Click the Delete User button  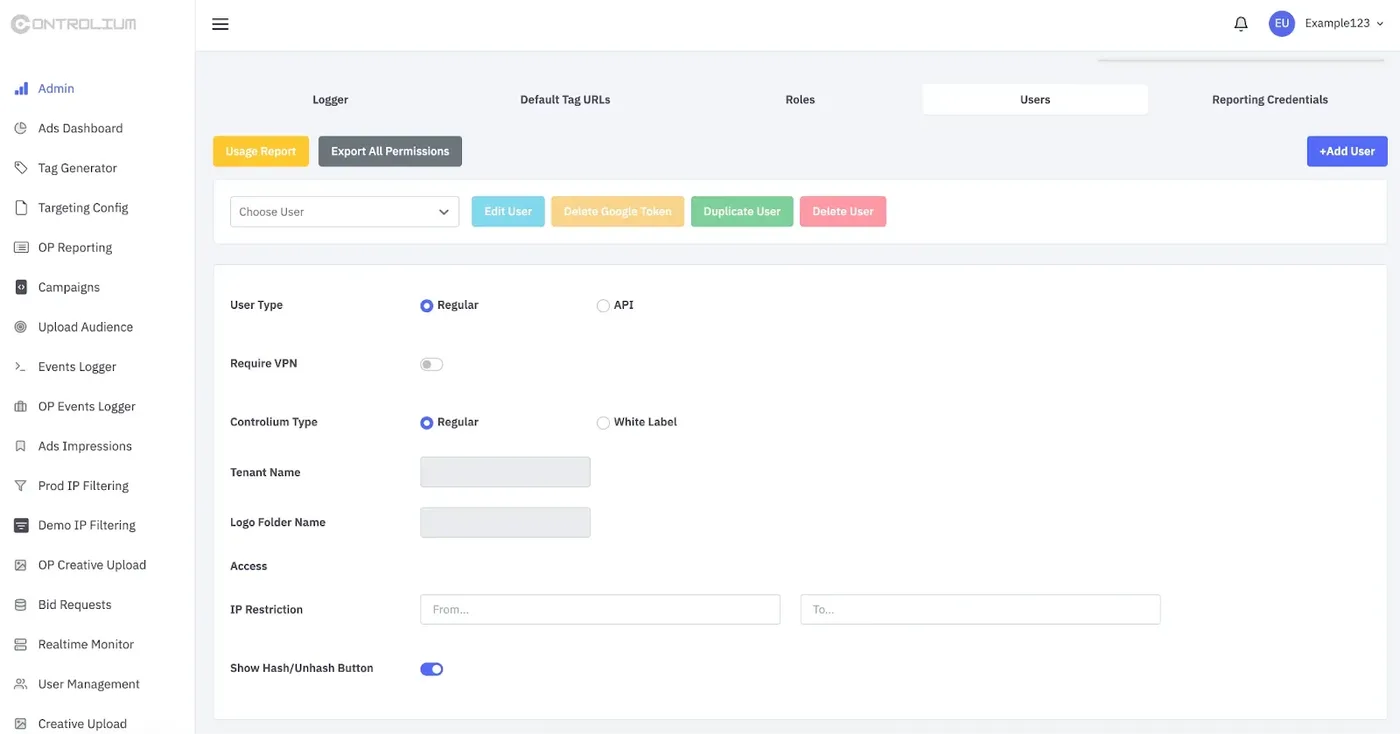[x=843, y=212]
